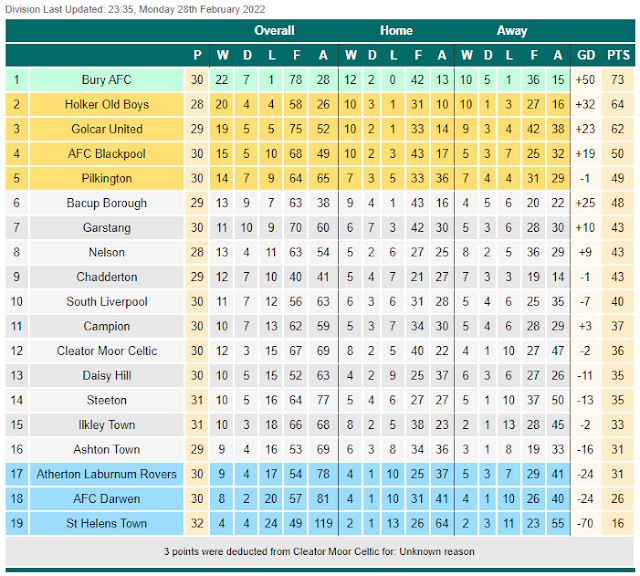Click Atherton Laburnum Rovers team name
Image resolution: width=640 pixels, height=576 pixels.
pos(107,474)
